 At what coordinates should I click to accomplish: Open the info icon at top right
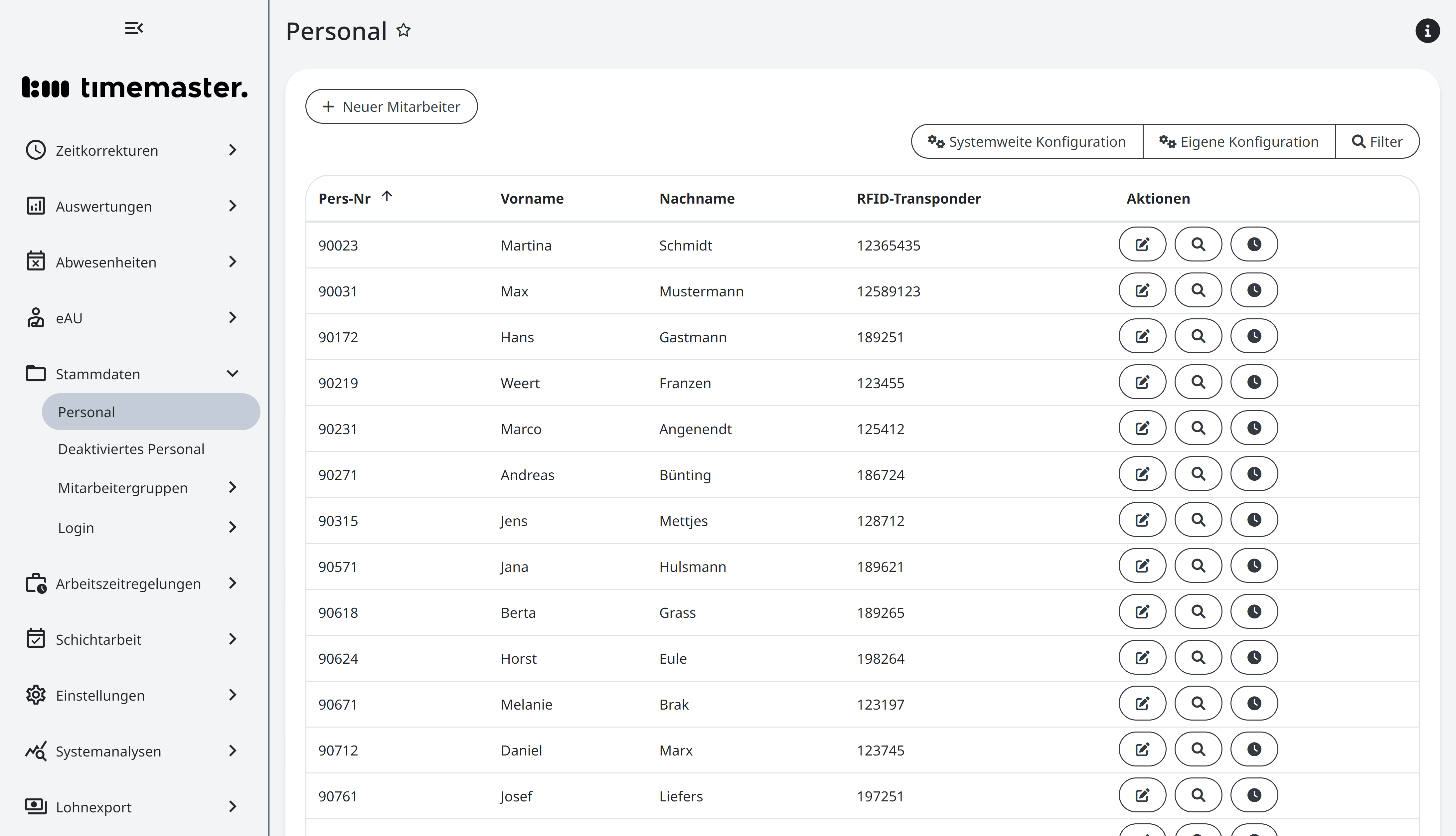click(x=1427, y=31)
